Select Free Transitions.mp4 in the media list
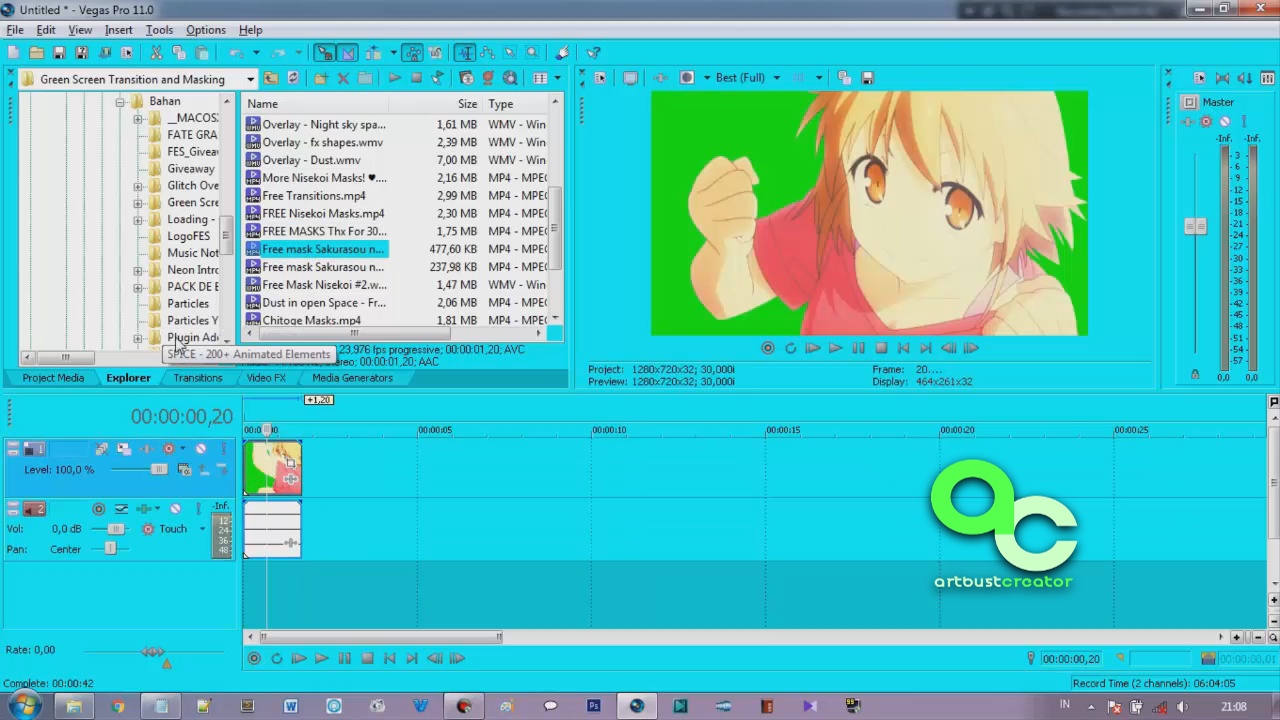This screenshot has width=1280, height=720. pyautogui.click(x=313, y=196)
